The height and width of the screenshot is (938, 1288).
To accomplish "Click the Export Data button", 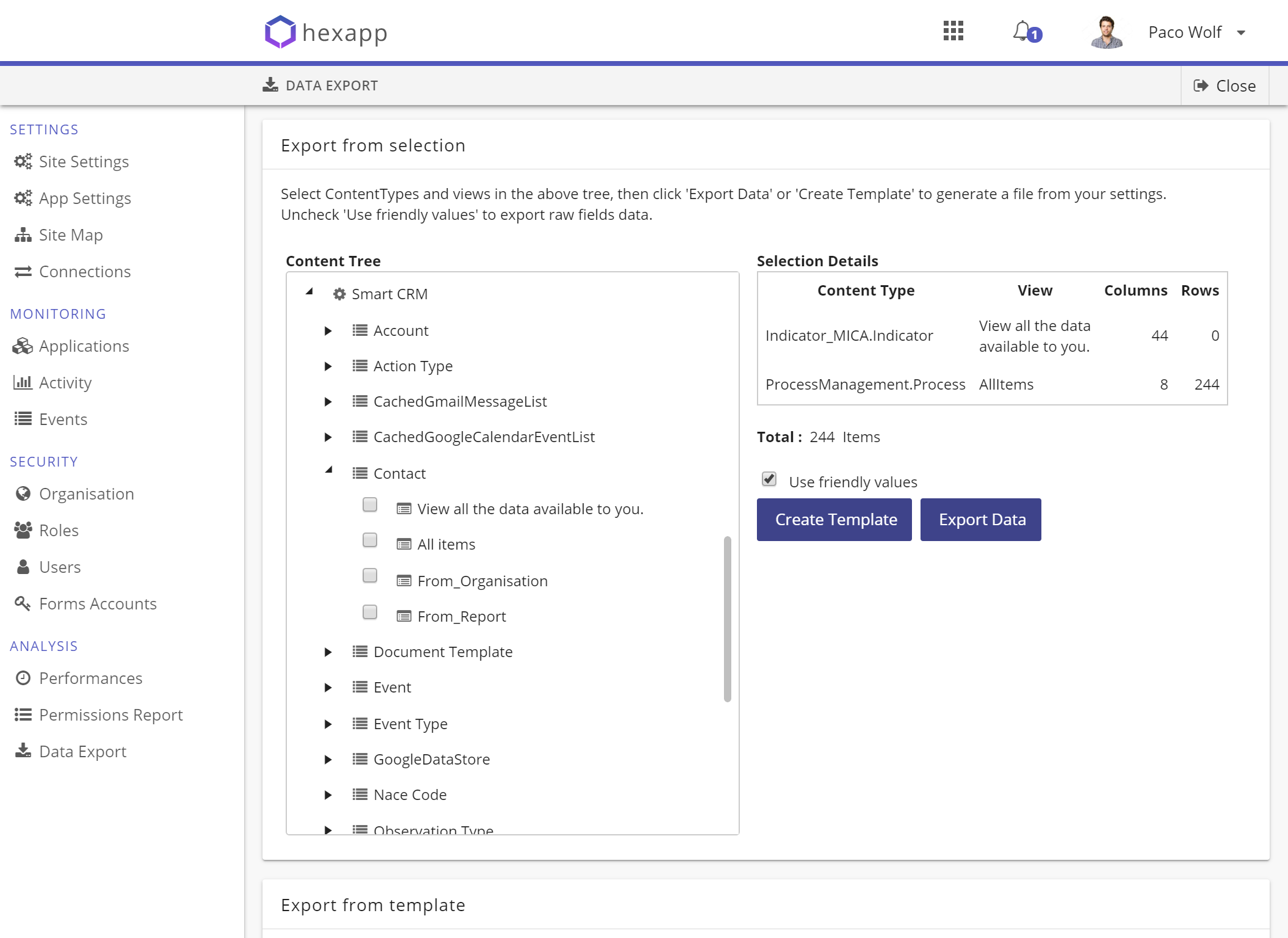I will tap(981, 520).
